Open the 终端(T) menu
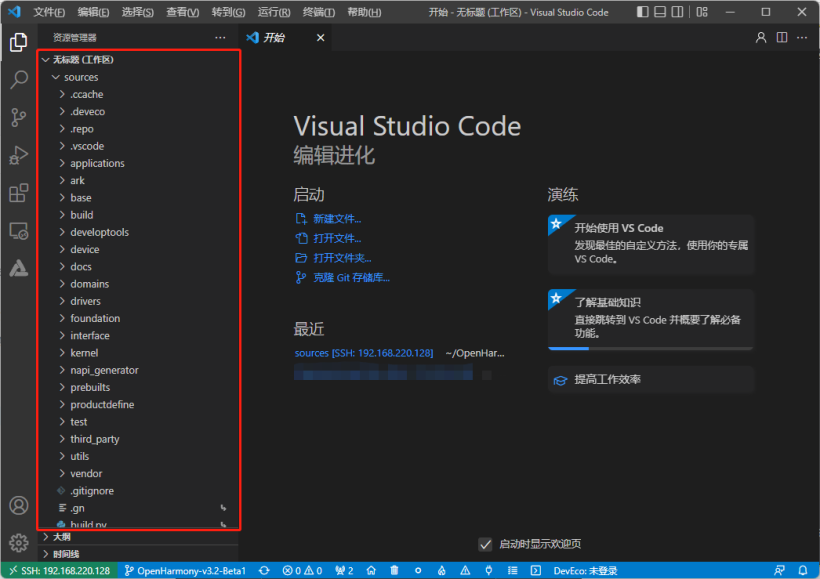 click(319, 12)
